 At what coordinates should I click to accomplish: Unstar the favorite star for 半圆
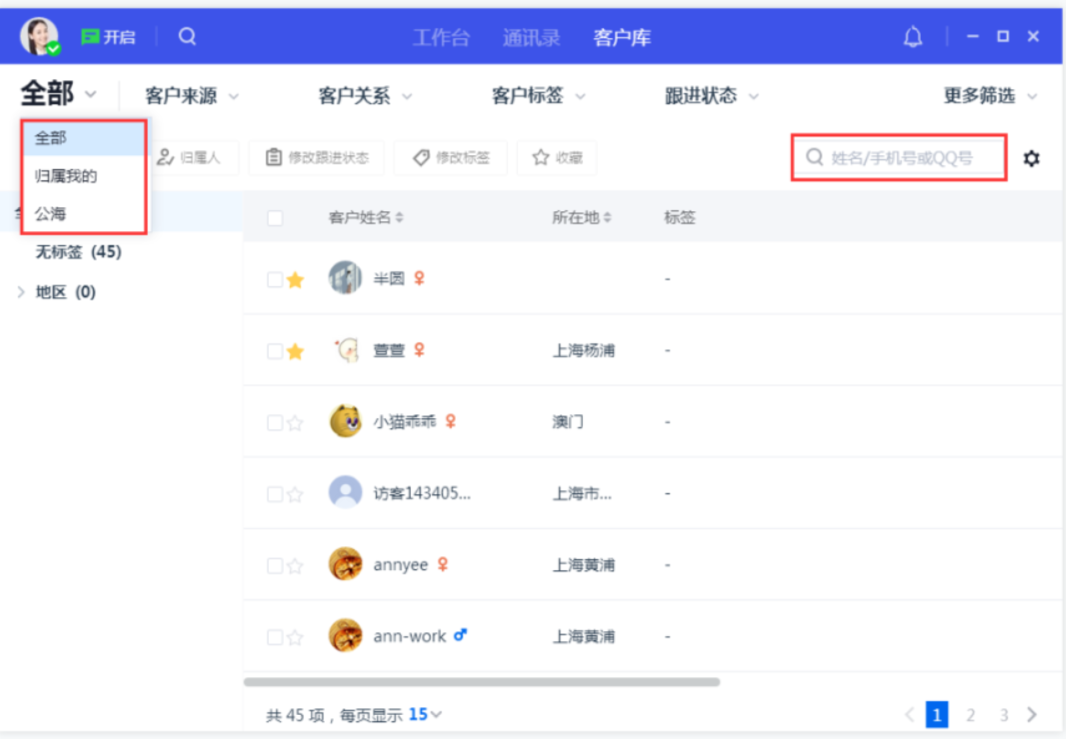tap(294, 279)
